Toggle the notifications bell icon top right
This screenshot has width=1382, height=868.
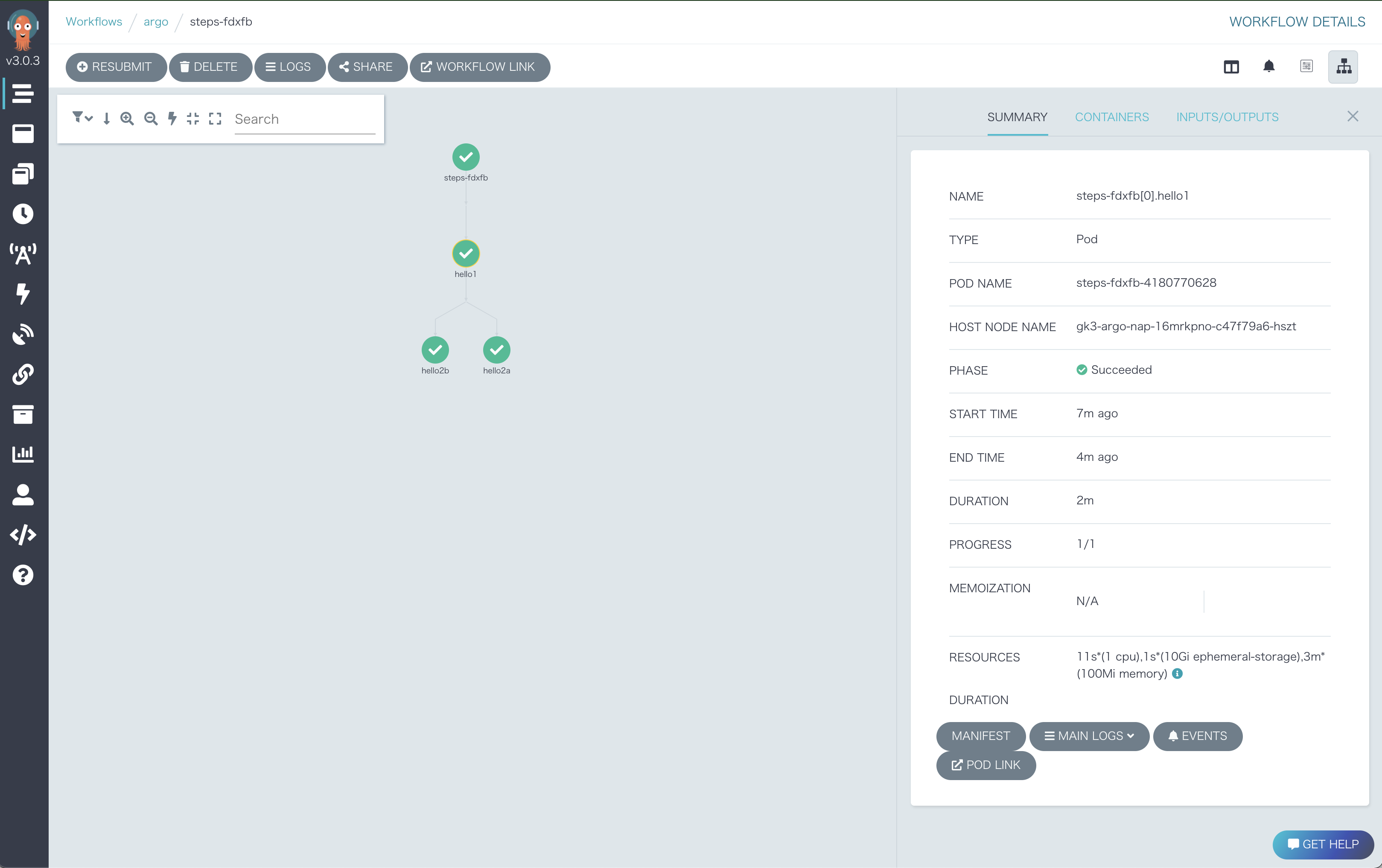click(1269, 67)
